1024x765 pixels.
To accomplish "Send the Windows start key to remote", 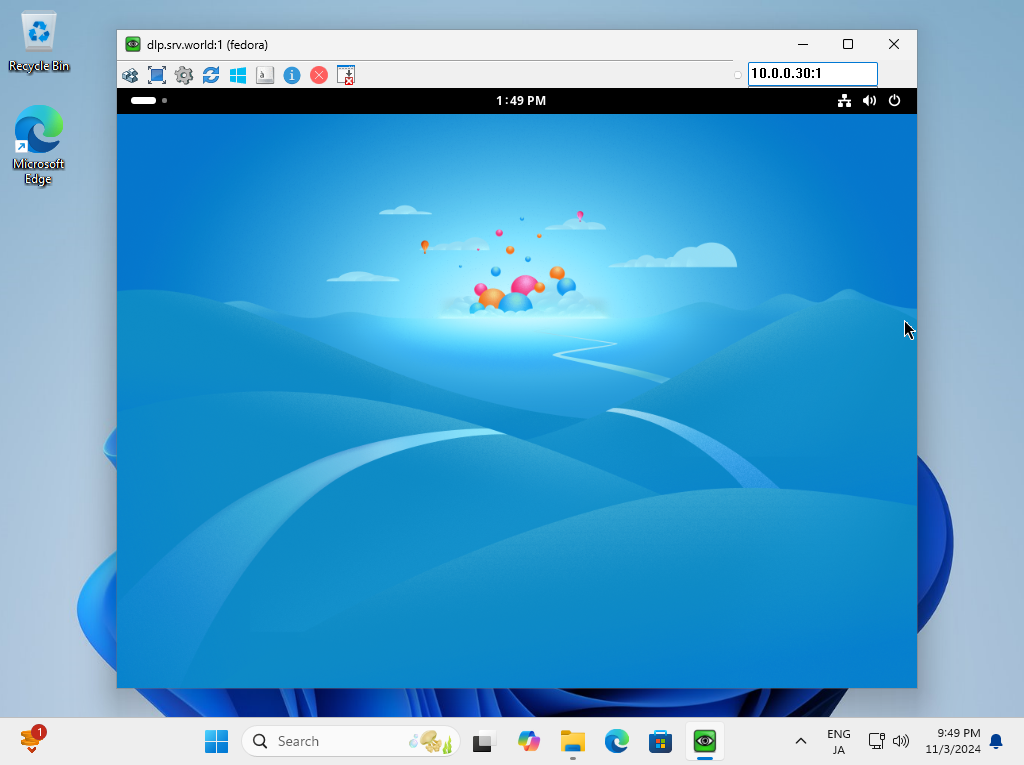I will [238, 75].
